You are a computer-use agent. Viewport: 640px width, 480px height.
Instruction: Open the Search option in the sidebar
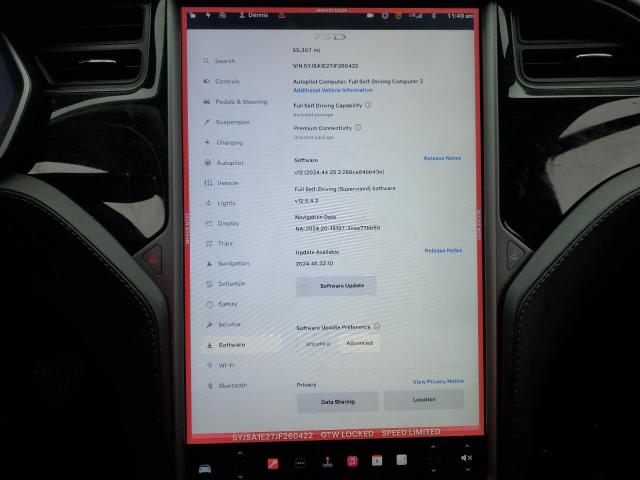(219, 61)
